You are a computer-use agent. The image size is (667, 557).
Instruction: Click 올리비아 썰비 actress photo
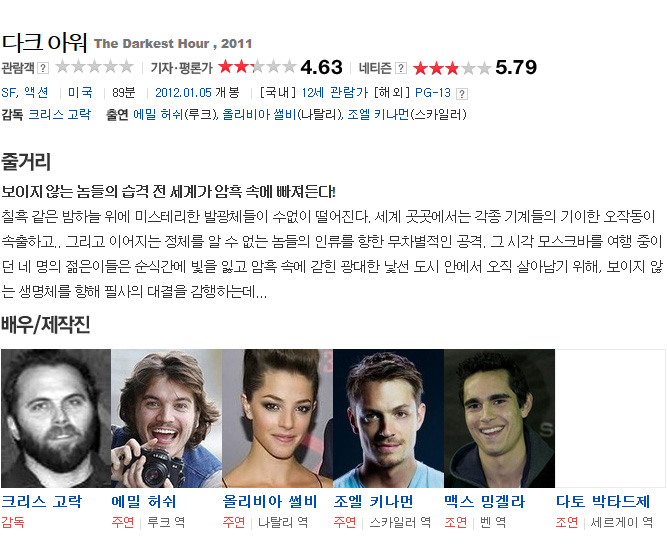pyautogui.click(x=277, y=418)
